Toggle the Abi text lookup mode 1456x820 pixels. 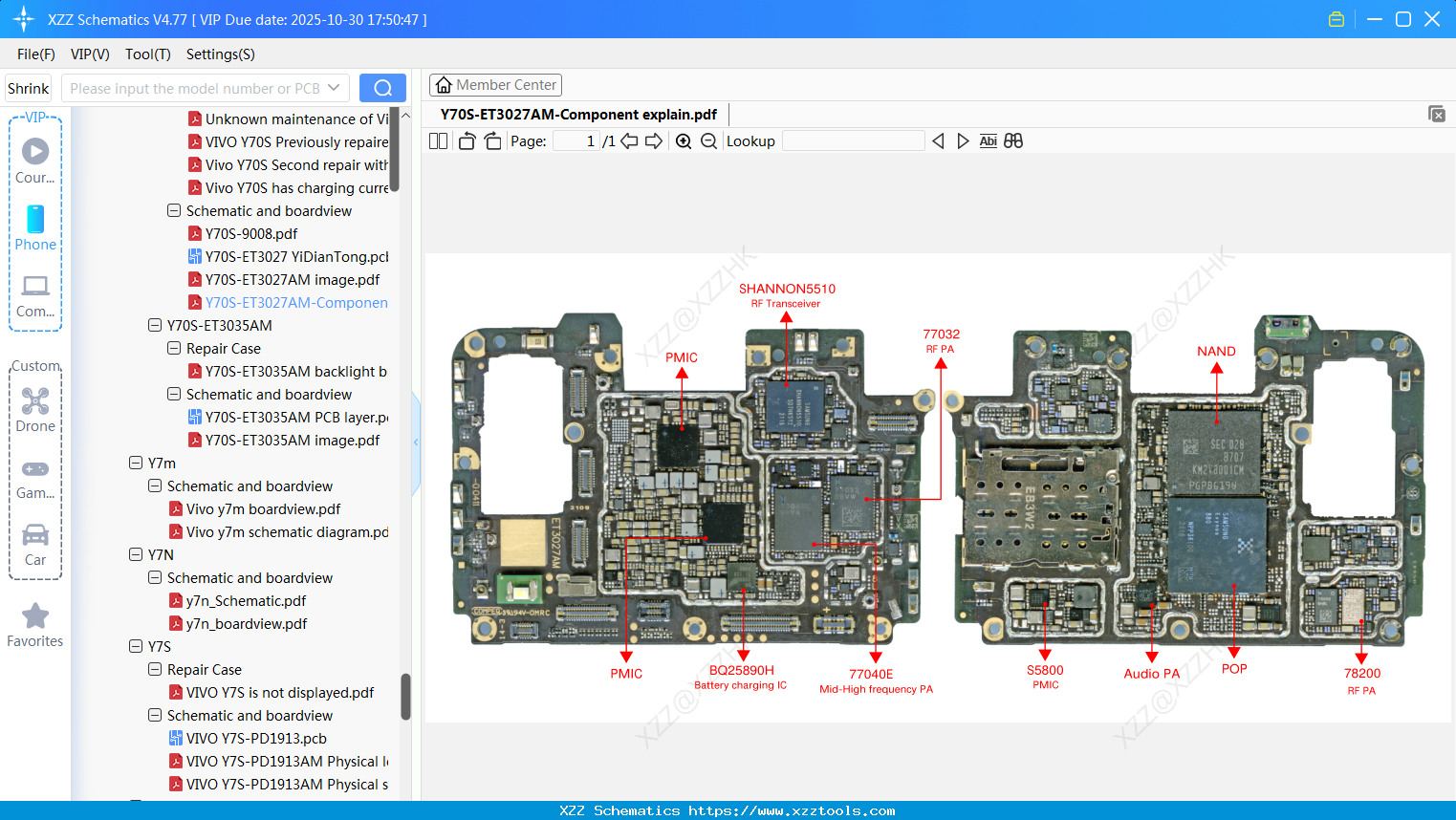989,140
